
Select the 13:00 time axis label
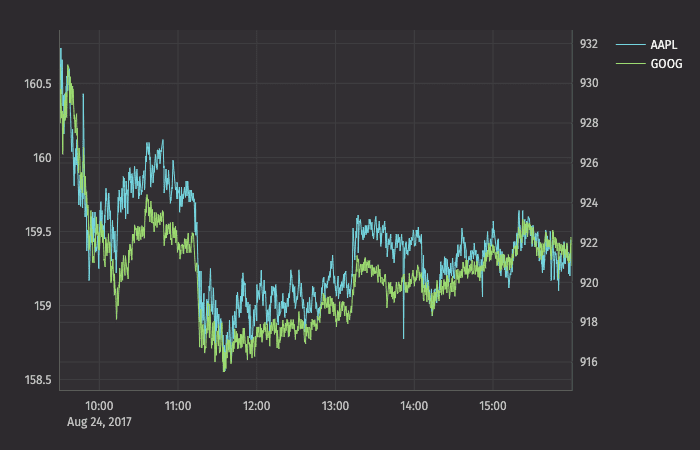[x=336, y=407]
